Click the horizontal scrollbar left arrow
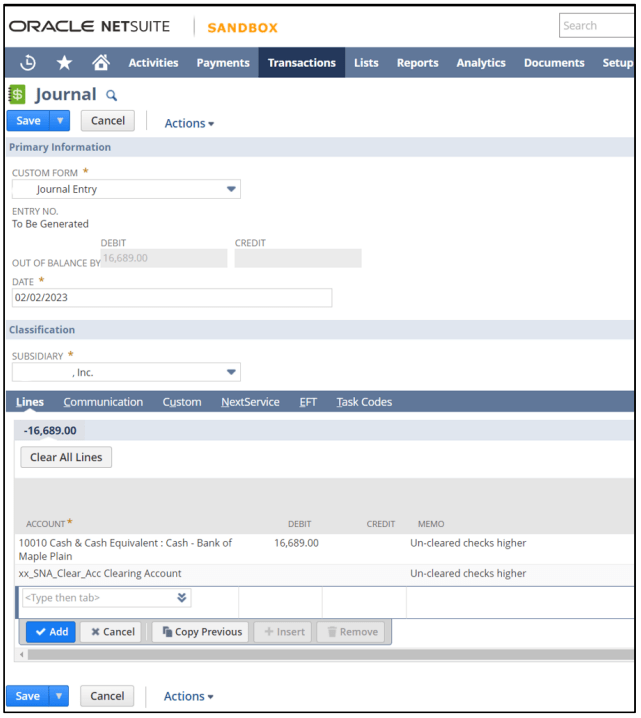 (x=22, y=654)
